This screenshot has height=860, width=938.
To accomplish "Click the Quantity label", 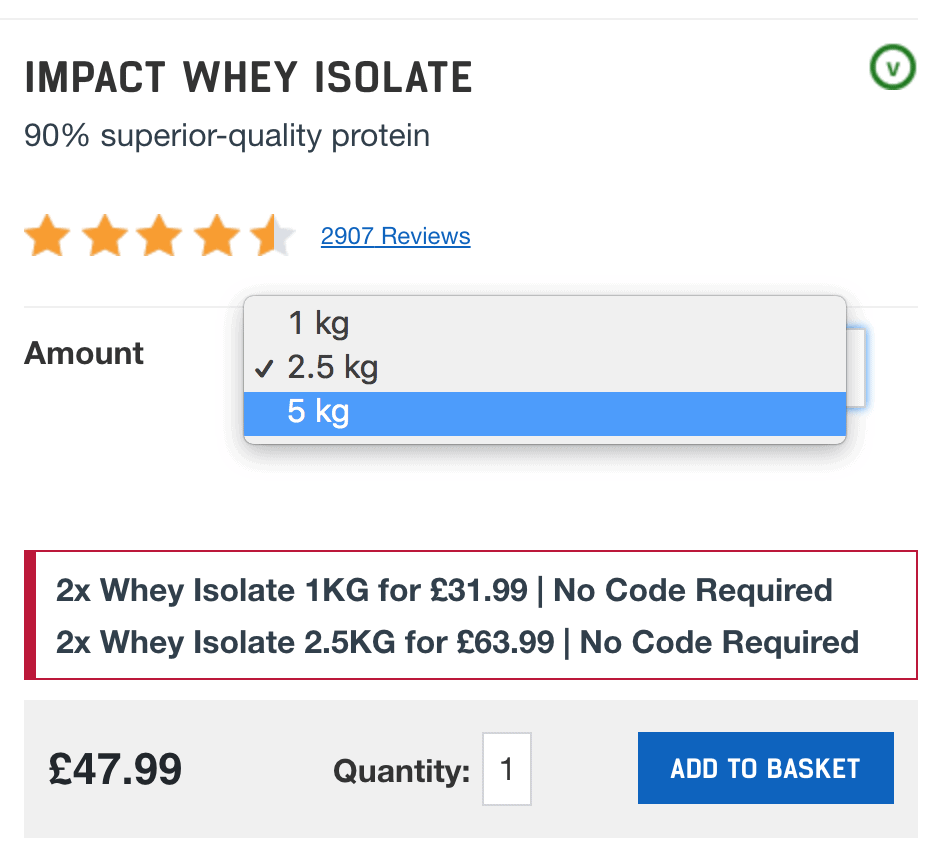I will 401,771.
